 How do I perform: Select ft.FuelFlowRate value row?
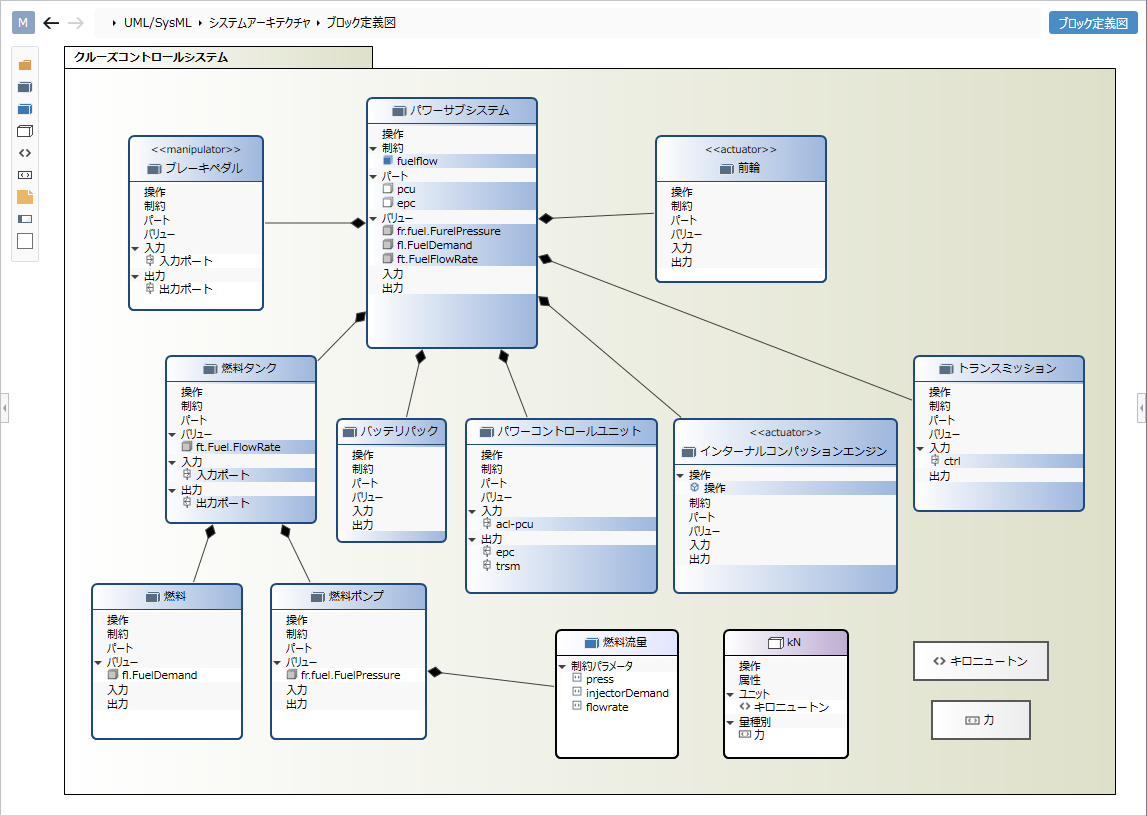(452, 259)
